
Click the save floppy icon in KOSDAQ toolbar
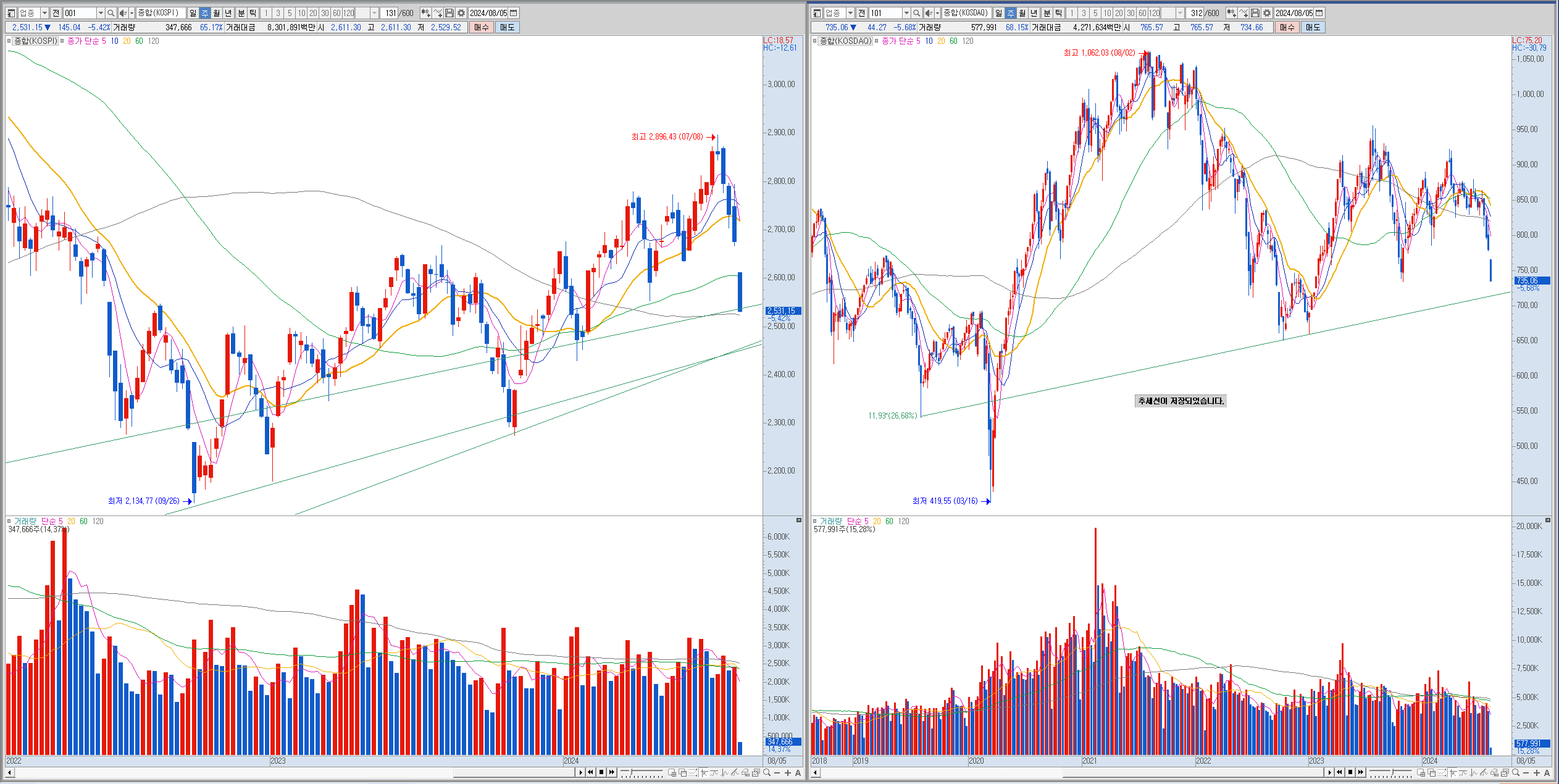click(1255, 13)
